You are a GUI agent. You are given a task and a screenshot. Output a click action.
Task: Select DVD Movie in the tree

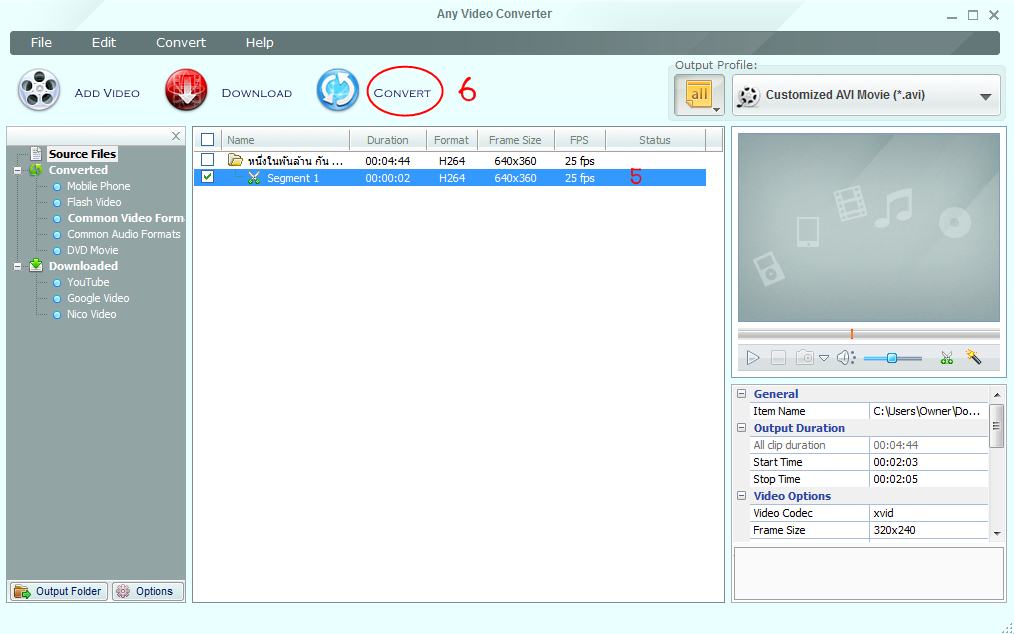pos(92,250)
